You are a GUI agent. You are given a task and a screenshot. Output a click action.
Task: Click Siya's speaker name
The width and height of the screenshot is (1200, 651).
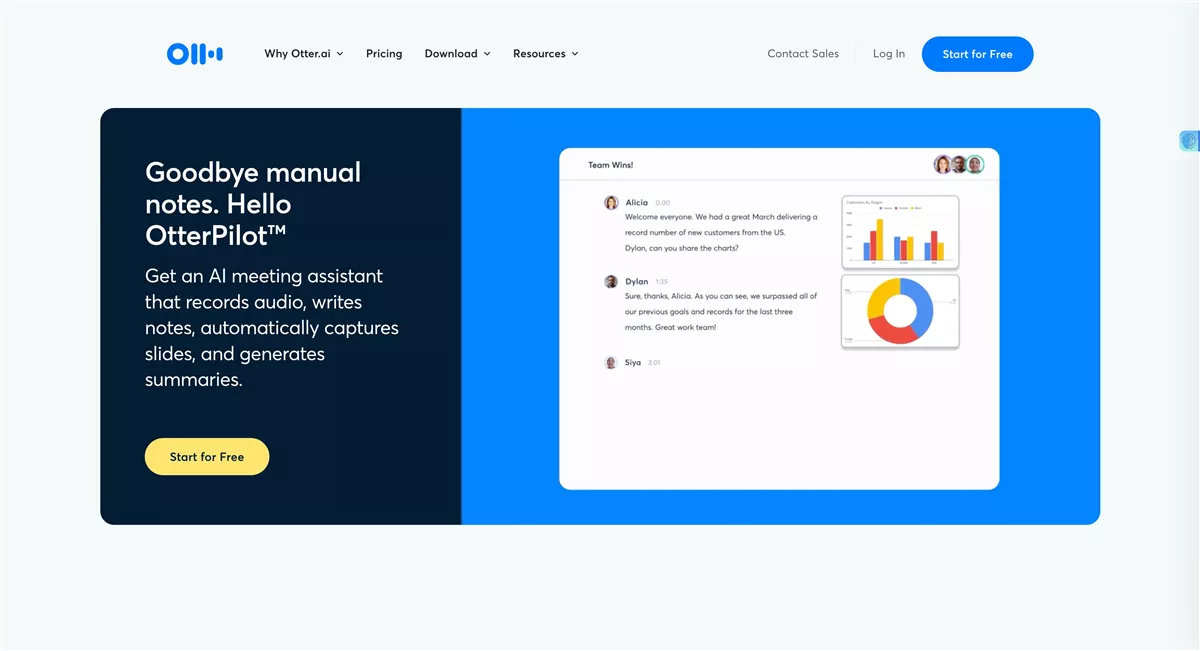[x=633, y=362]
